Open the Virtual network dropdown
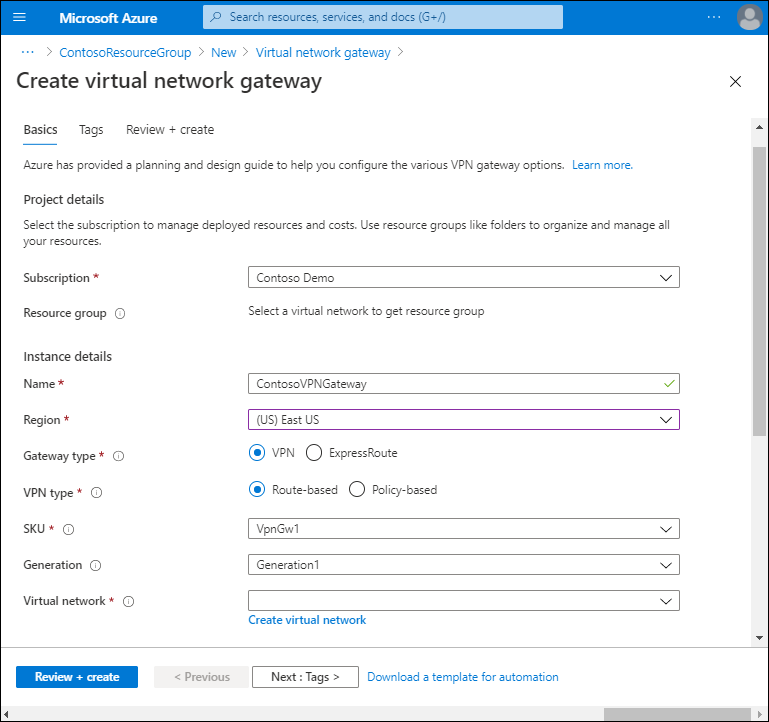Image resolution: width=769 pixels, height=722 pixels. pyautogui.click(x=463, y=600)
